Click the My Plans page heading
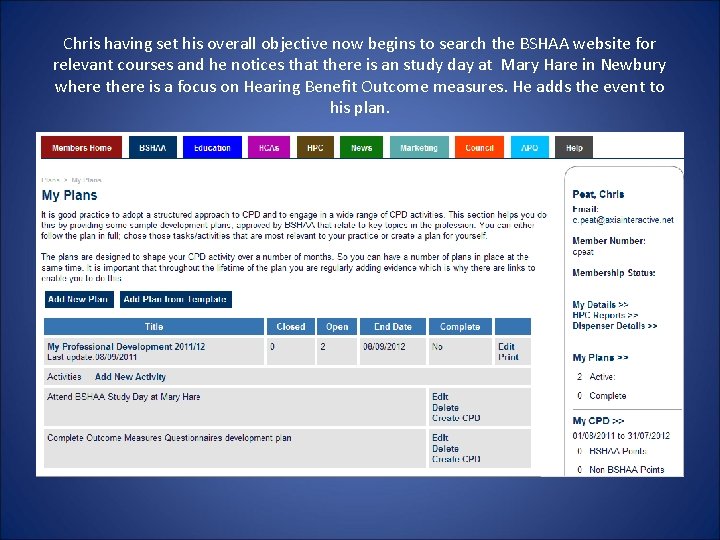This screenshot has width=720, height=540. coord(69,195)
